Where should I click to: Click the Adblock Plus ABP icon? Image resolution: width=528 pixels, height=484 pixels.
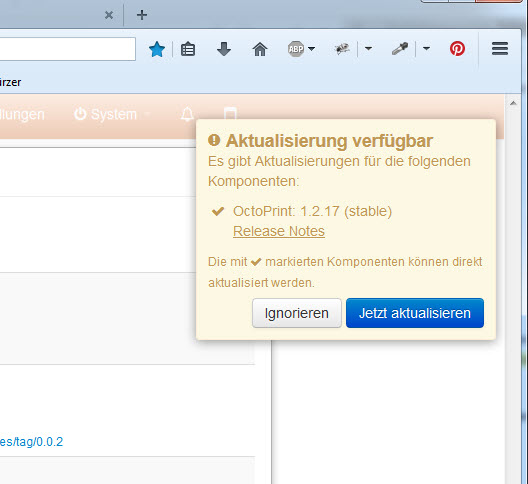296,49
